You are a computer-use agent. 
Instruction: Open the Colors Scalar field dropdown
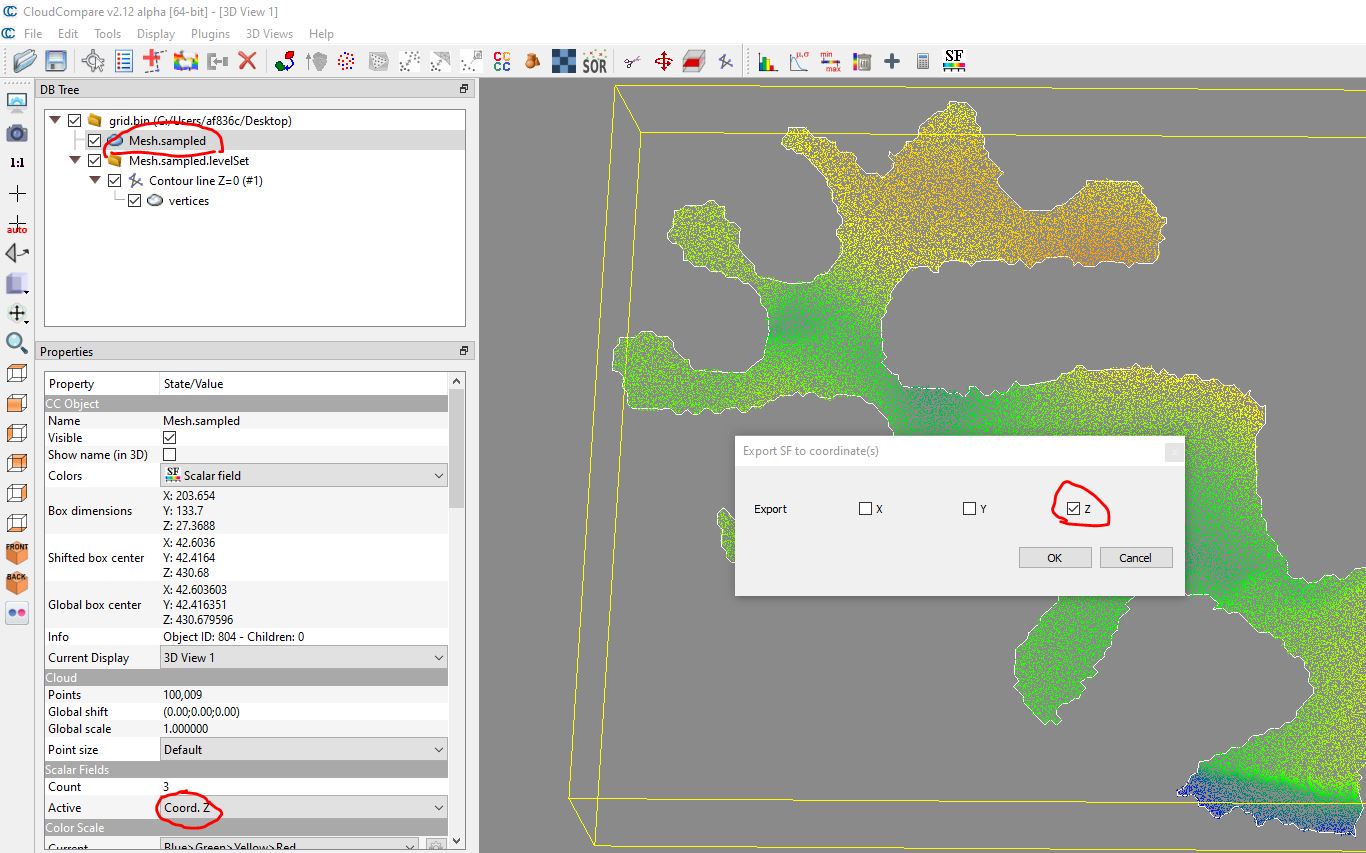pyautogui.click(x=304, y=476)
